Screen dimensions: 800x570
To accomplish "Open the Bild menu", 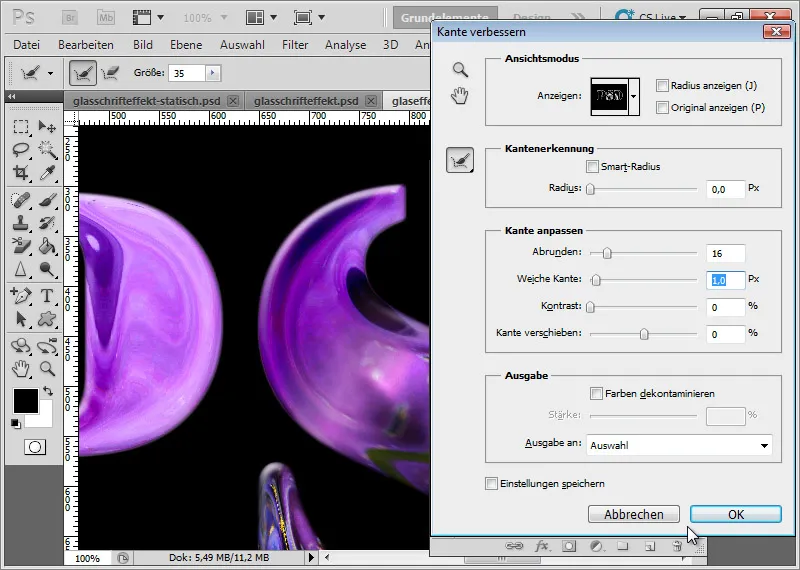I will 143,45.
